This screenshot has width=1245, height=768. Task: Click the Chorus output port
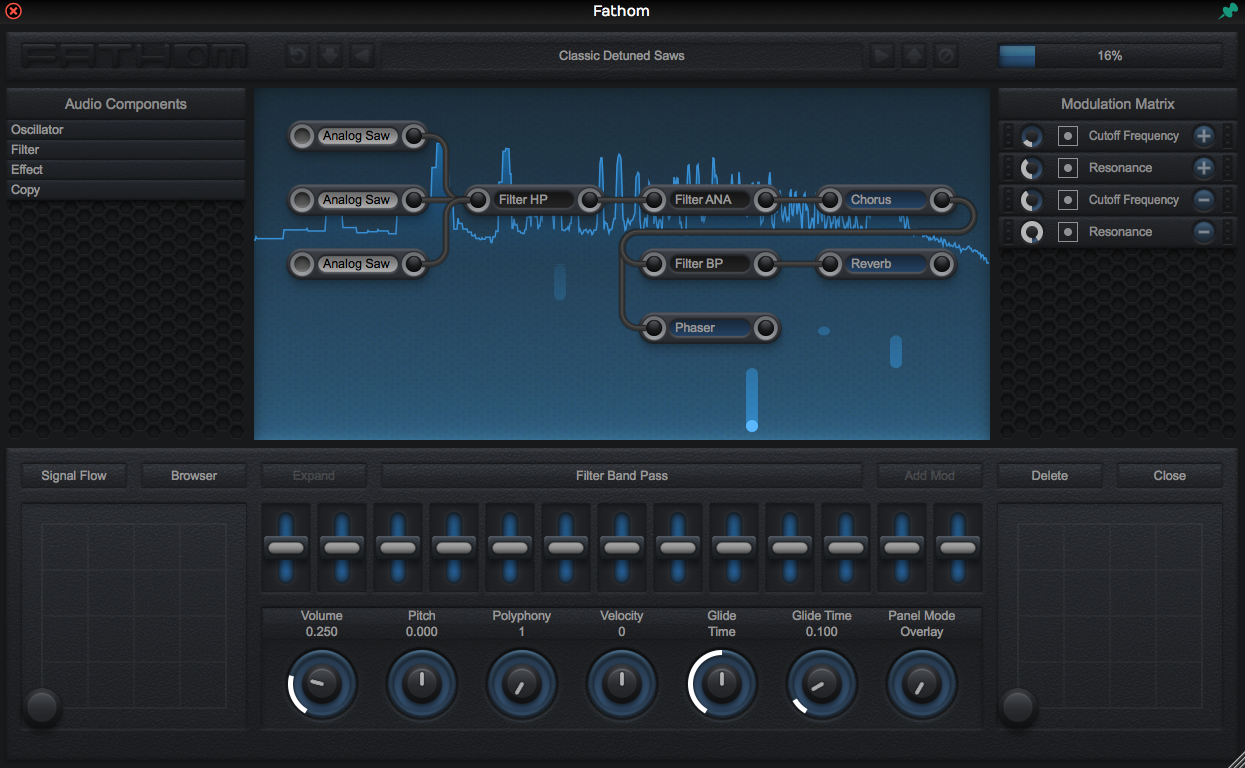coord(942,200)
